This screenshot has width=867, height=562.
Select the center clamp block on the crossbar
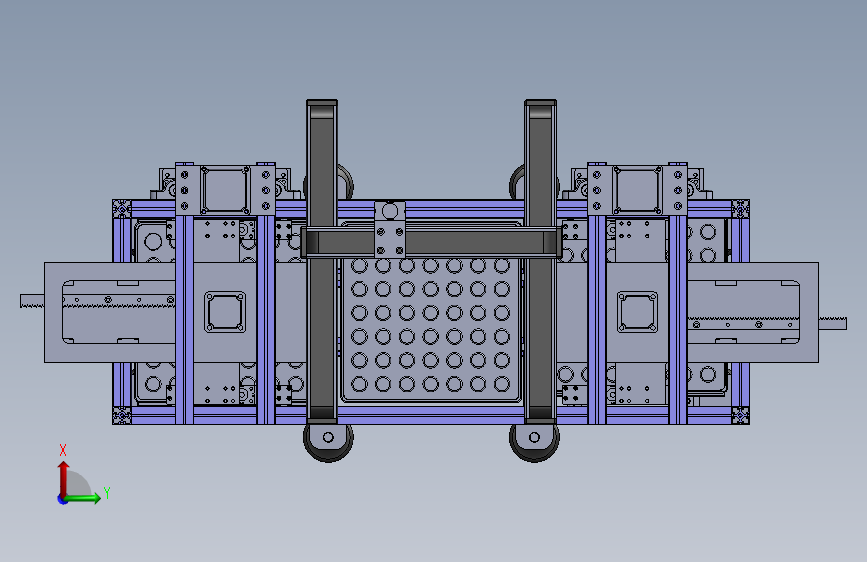click(x=390, y=229)
